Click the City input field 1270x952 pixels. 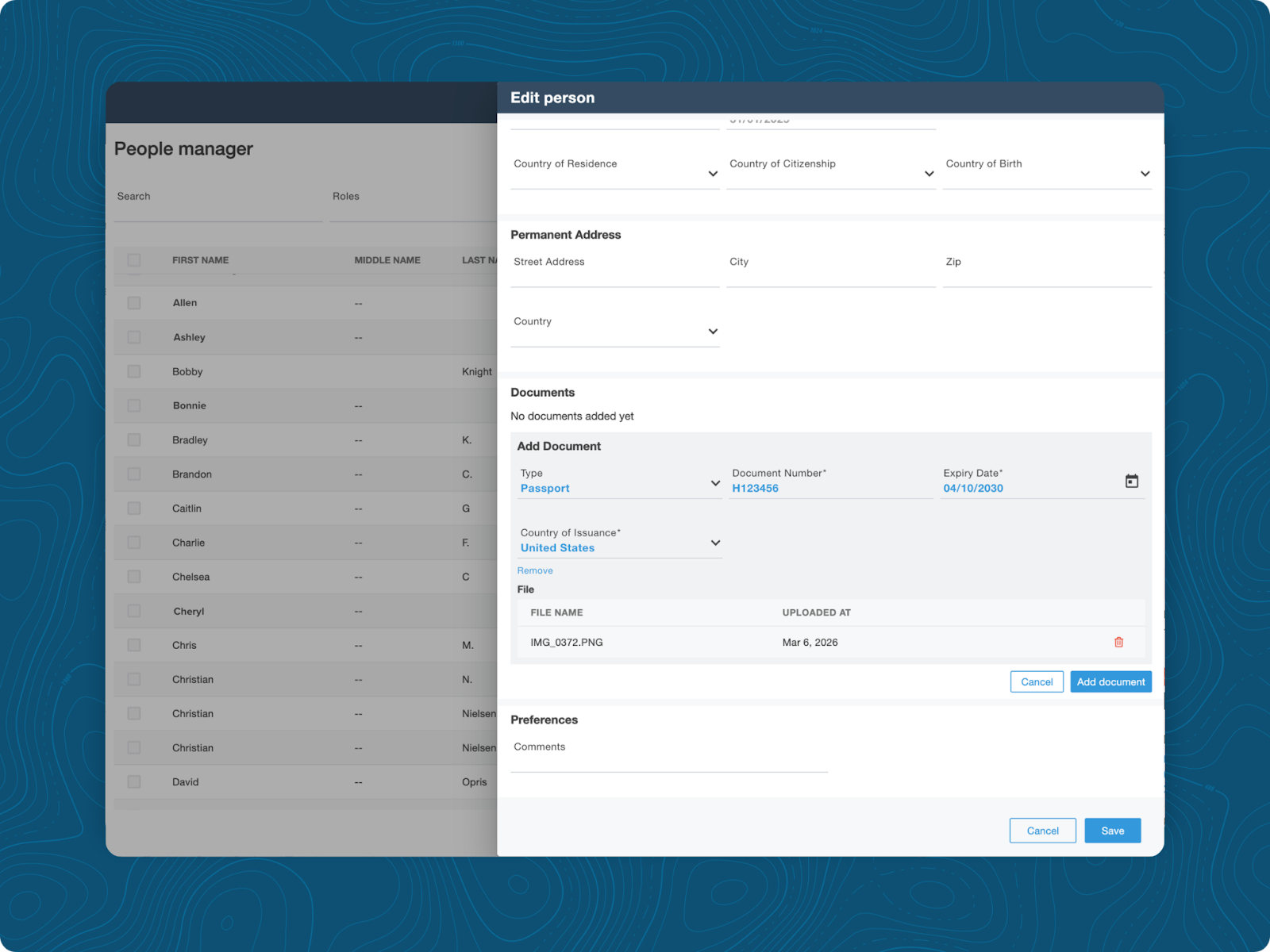point(831,270)
